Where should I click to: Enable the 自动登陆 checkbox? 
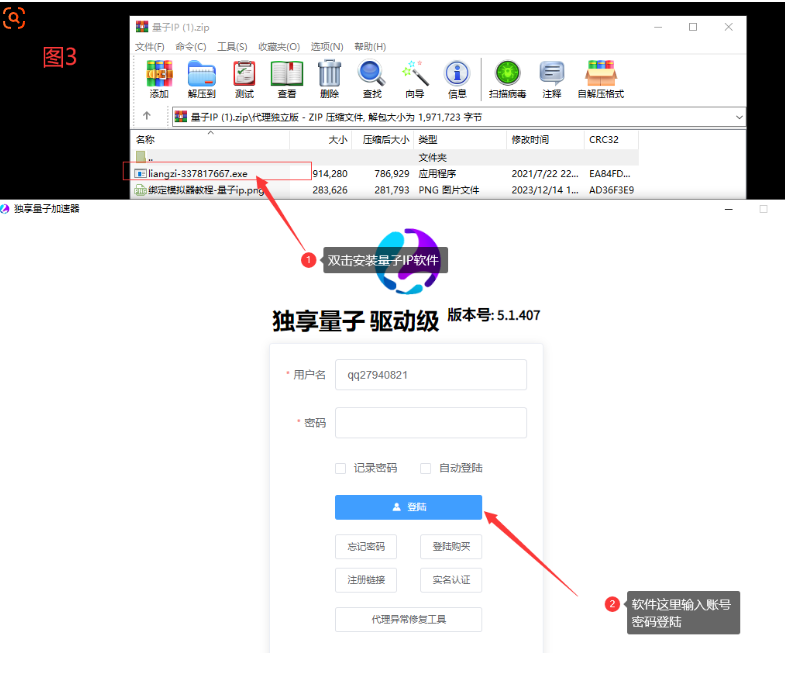(426, 468)
